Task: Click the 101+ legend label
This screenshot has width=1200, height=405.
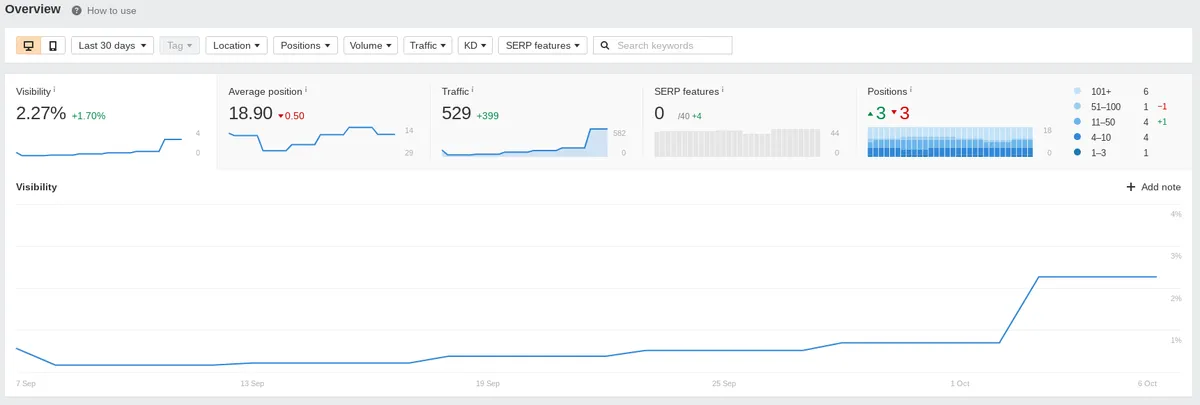Action: click(x=1101, y=91)
